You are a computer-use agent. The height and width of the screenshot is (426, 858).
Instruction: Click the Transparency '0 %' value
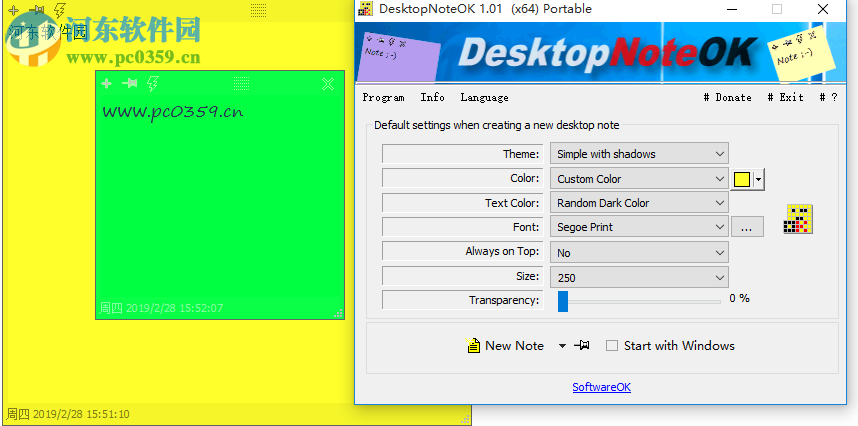point(739,299)
